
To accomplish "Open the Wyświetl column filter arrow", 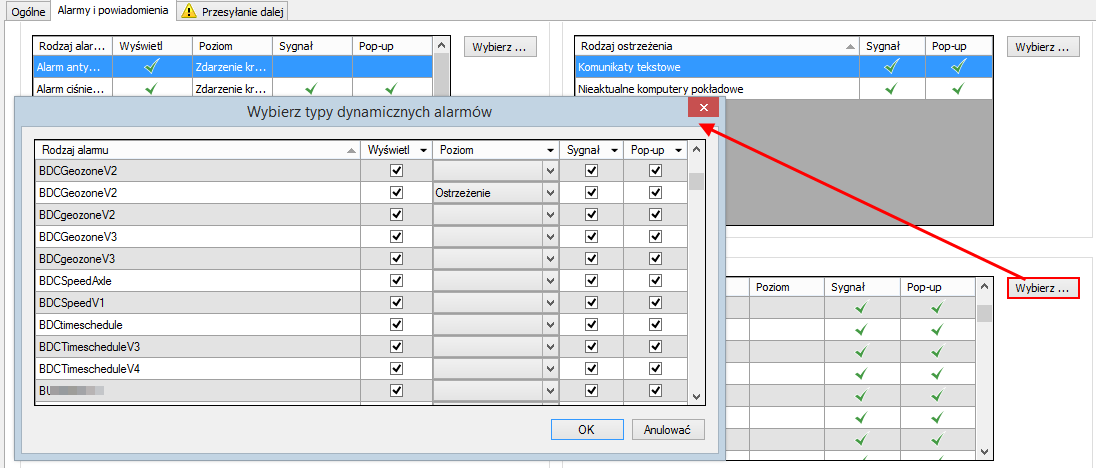I will [x=423, y=149].
